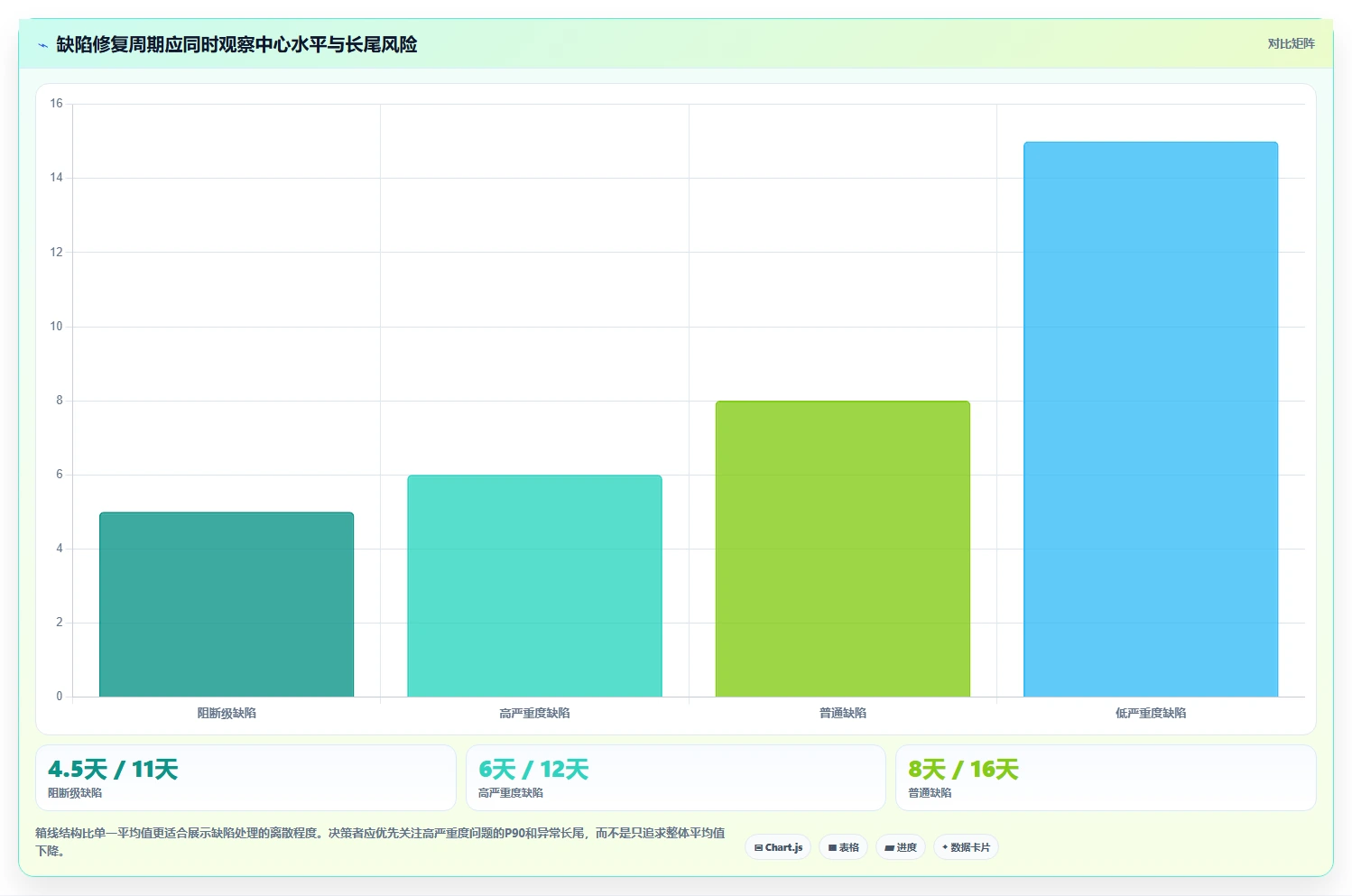This screenshot has width=1352, height=896.
Task: Click the 对比矩阵 label in header
Action: click(1291, 43)
